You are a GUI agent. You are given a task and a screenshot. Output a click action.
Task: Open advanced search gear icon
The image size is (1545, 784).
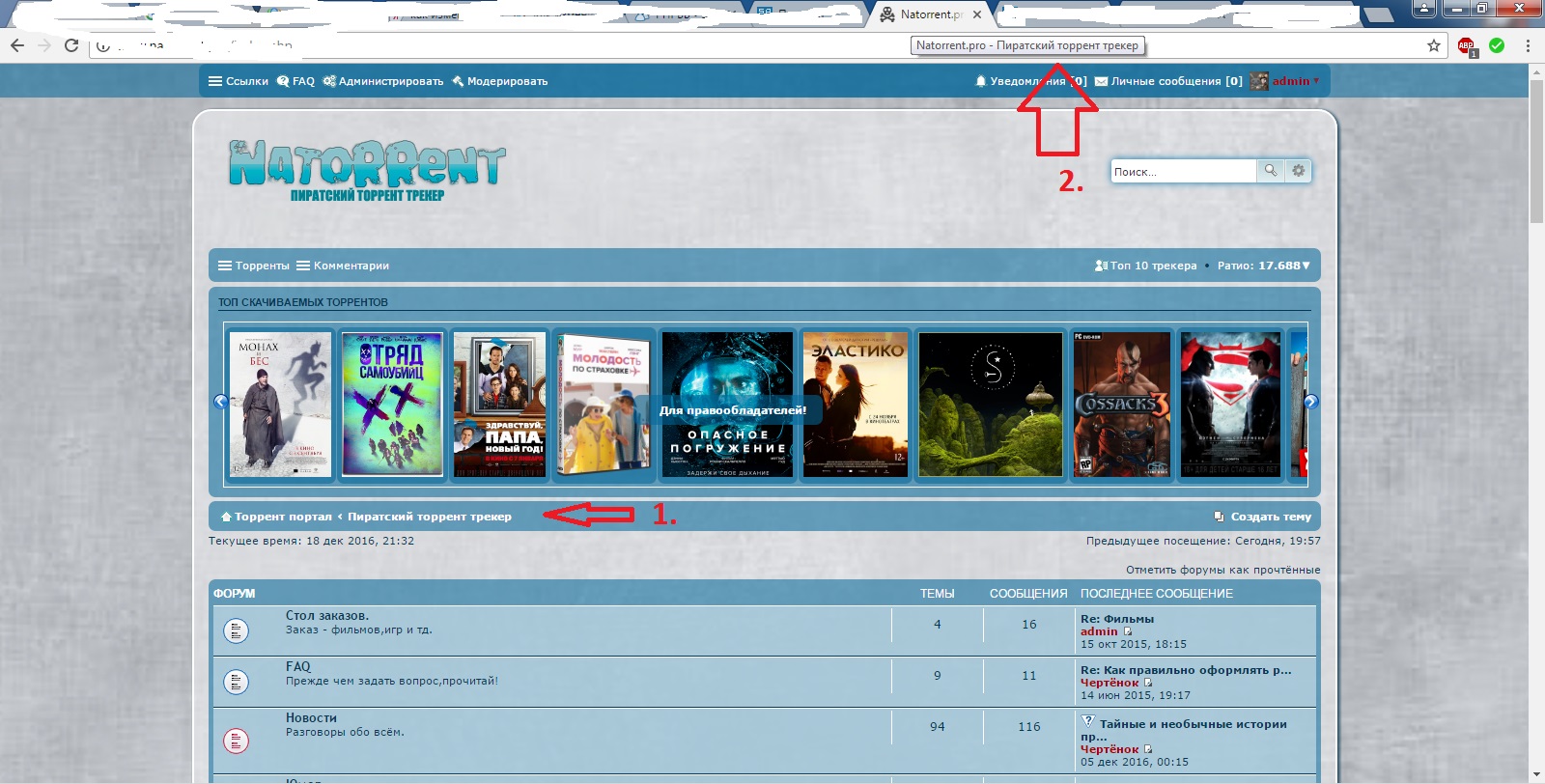(1299, 171)
